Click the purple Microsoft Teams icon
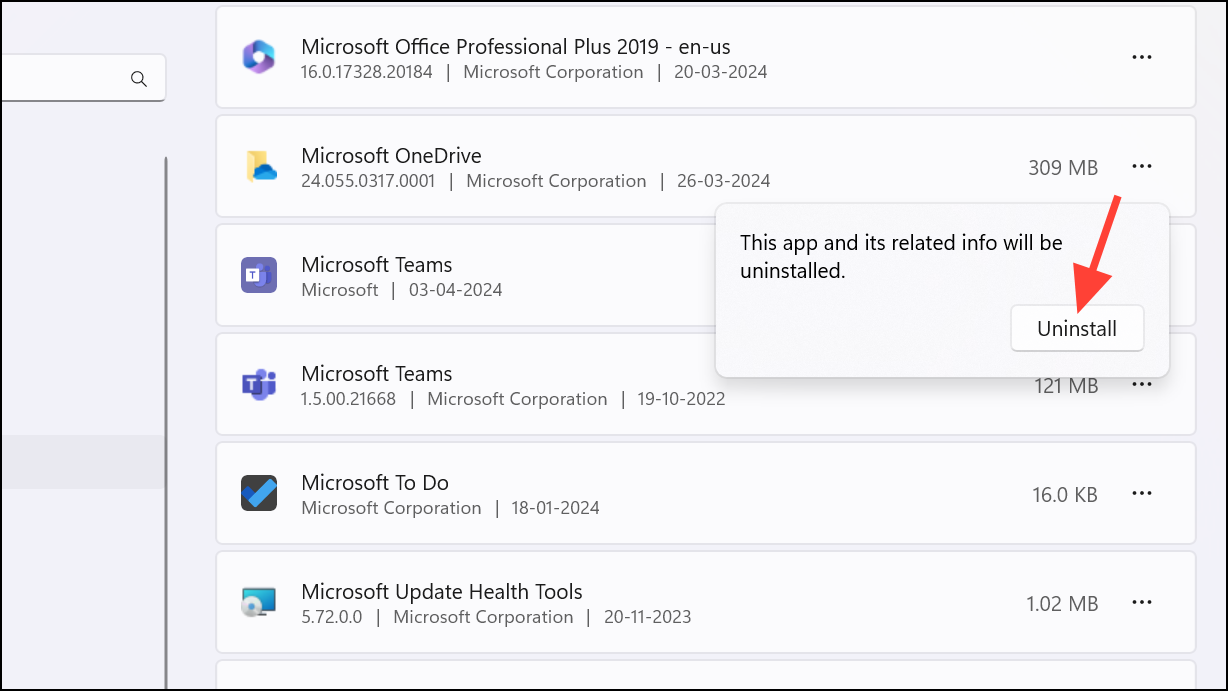 tap(259, 275)
